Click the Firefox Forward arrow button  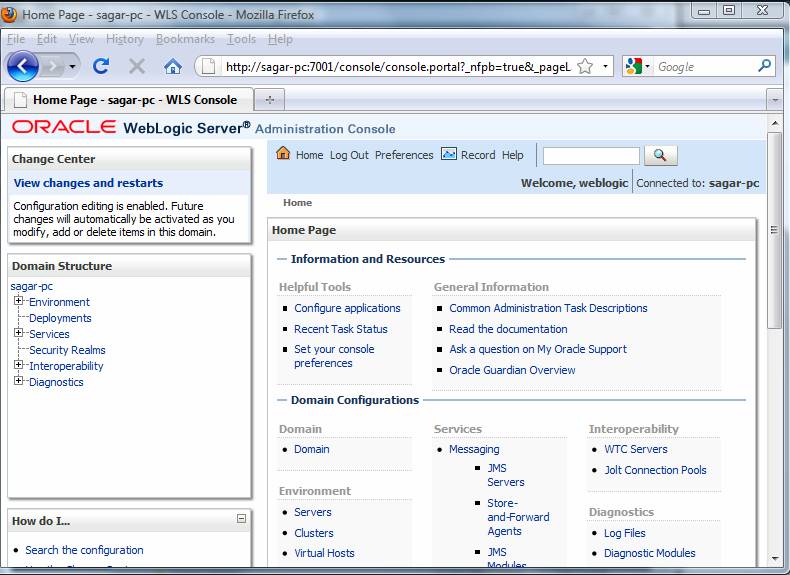[x=52, y=66]
